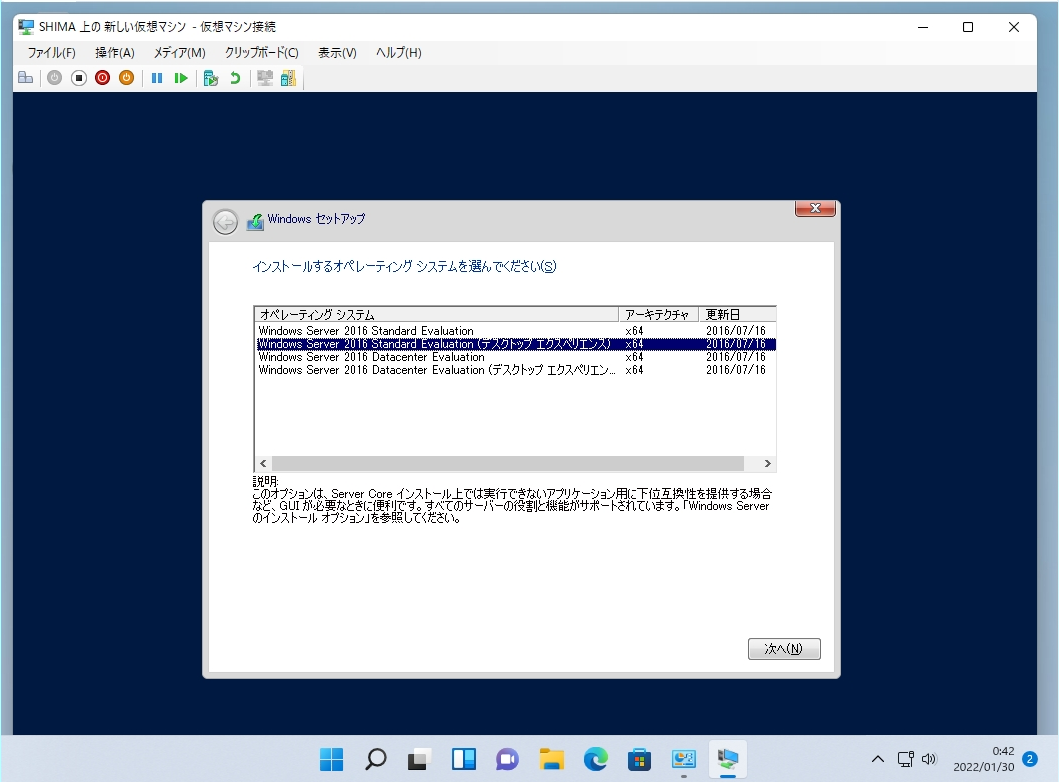Open Microsoft Store from taskbar
Viewport: 1059px width, 782px height.
[x=640, y=760]
